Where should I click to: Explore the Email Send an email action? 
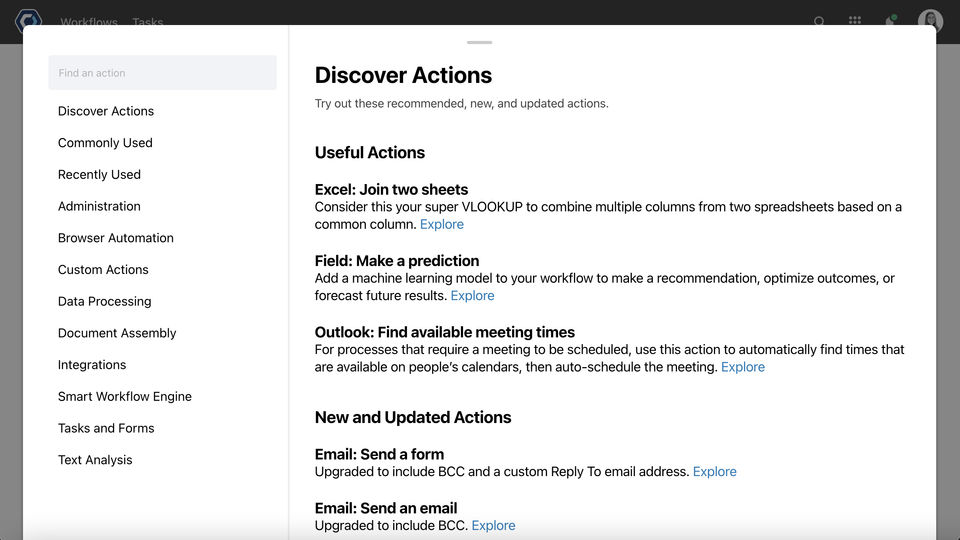494,526
